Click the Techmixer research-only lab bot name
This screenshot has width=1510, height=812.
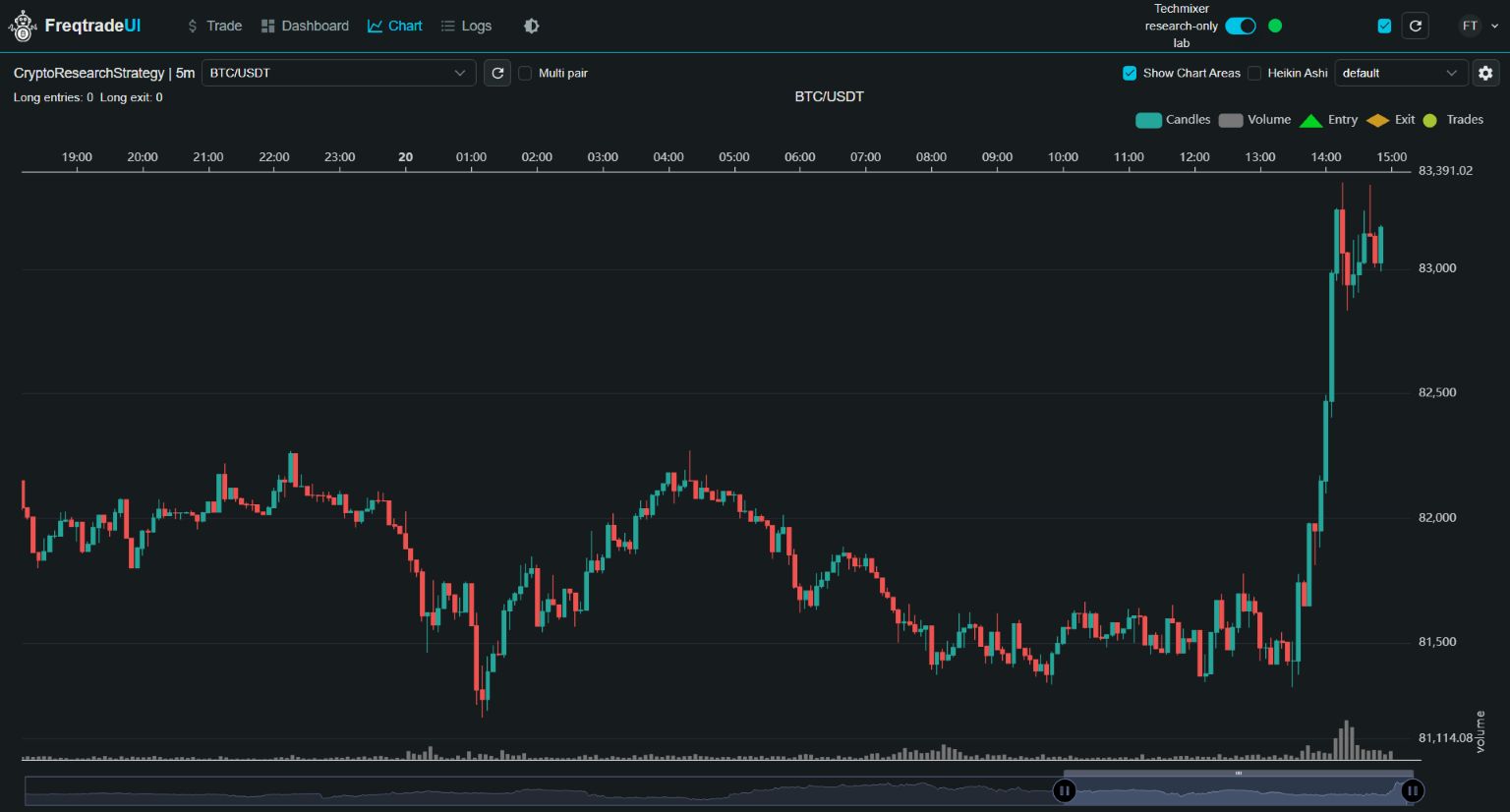[x=1182, y=26]
